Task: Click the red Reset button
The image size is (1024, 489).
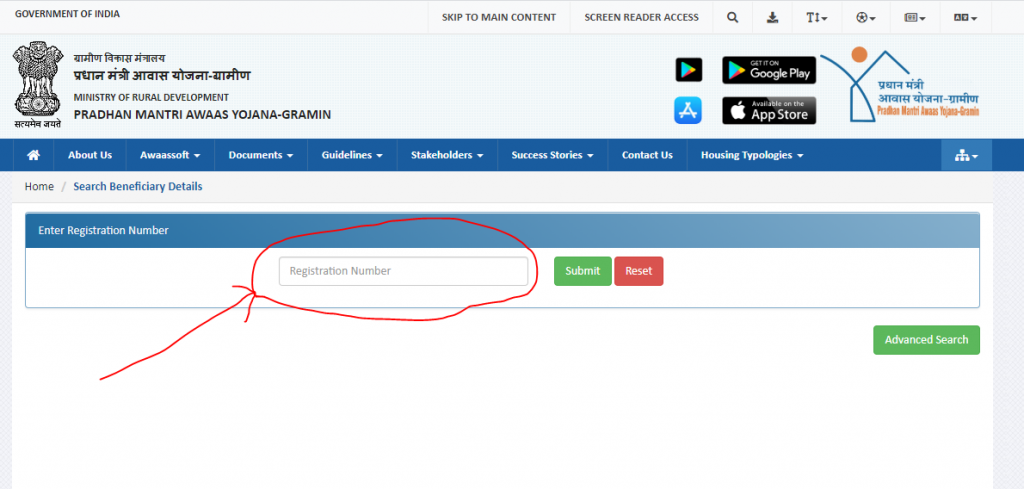Action: [638, 271]
